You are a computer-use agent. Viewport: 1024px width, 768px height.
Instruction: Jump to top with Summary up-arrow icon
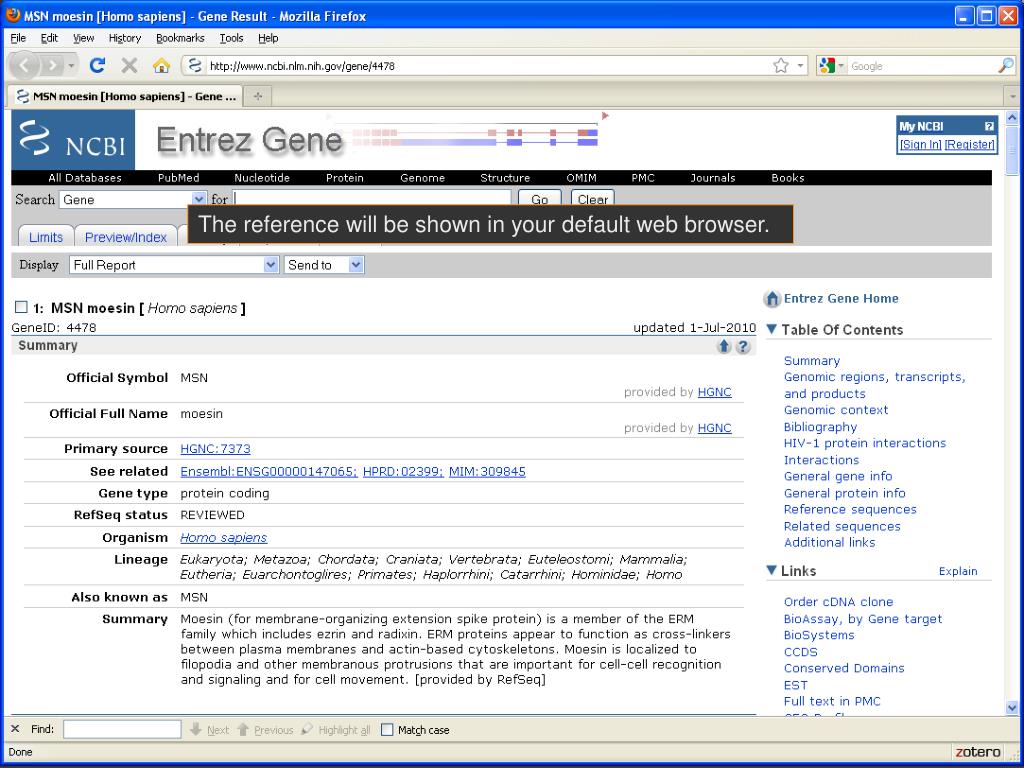724,346
